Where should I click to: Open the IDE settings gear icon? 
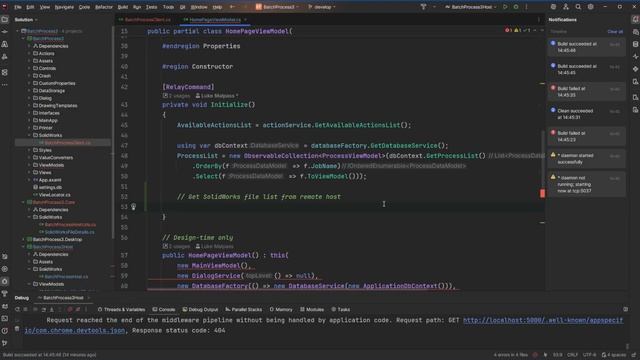591,7
